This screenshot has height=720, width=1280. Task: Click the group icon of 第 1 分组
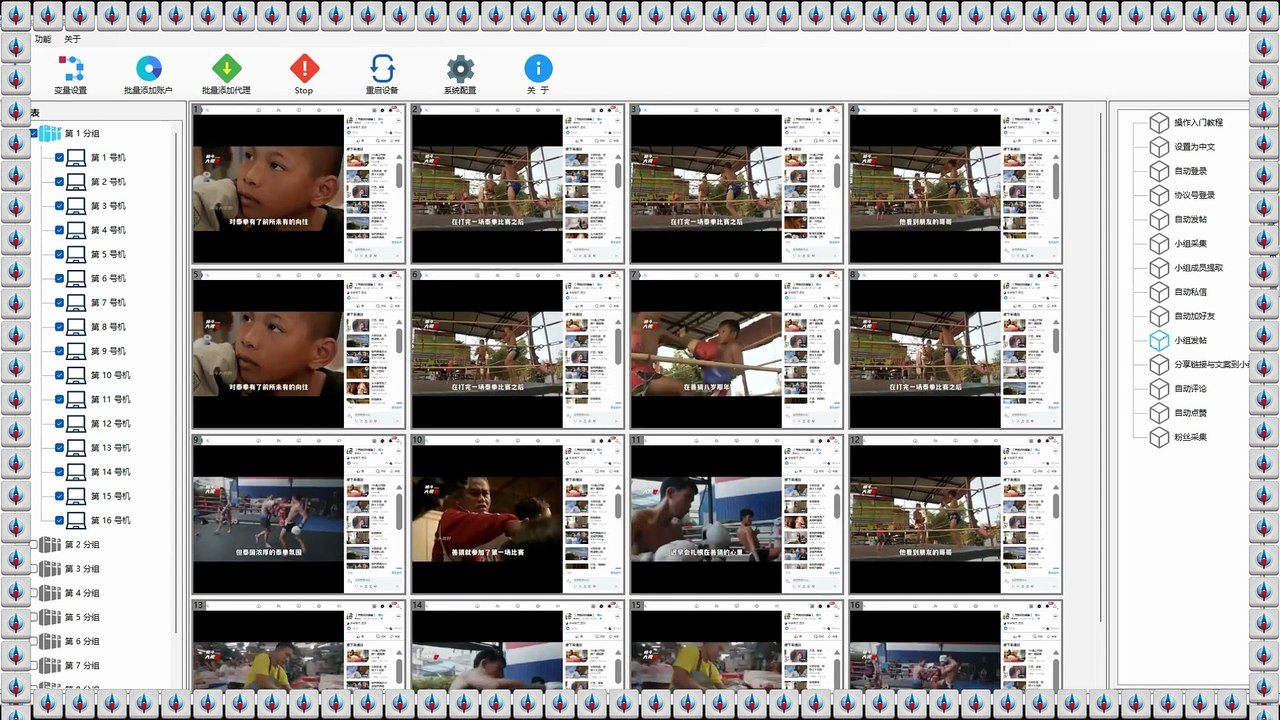(x=50, y=133)
